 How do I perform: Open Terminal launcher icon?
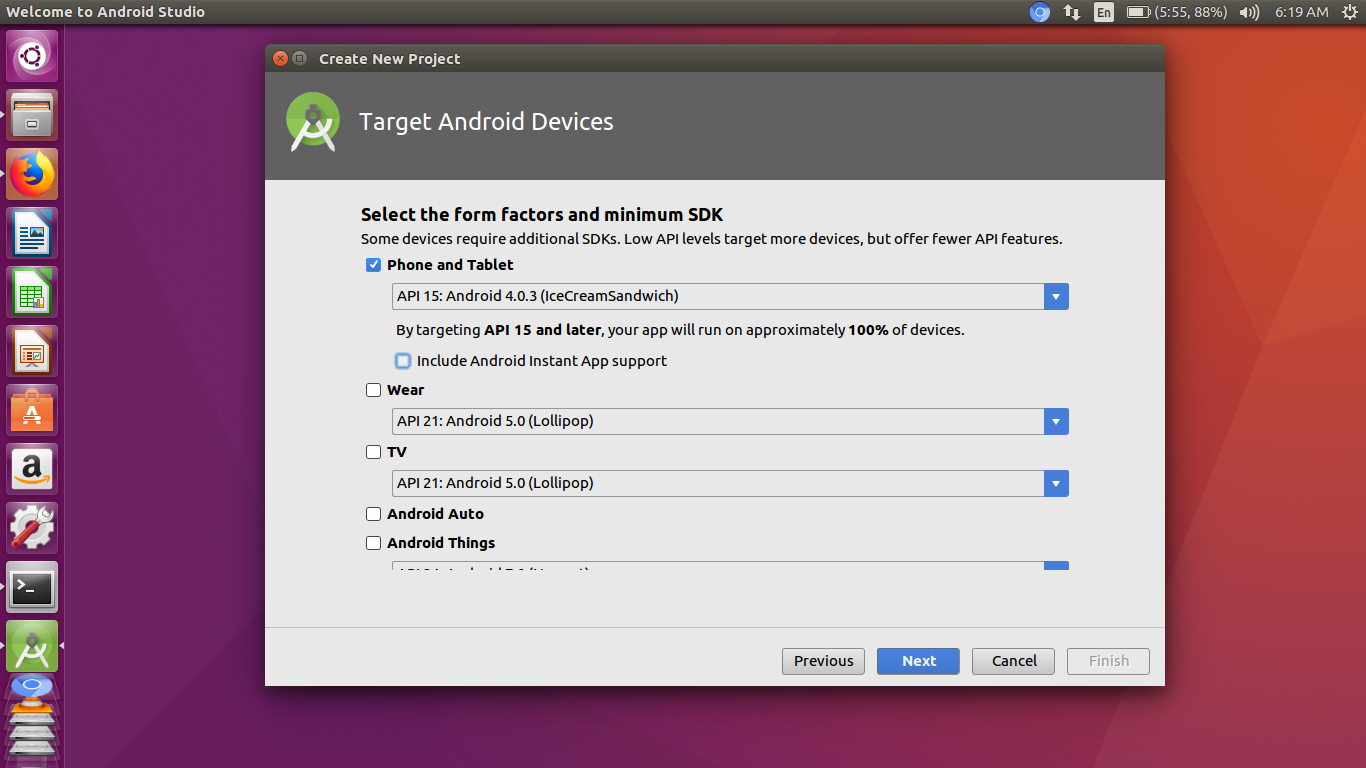pyautogui.click(x=32, y=587)
